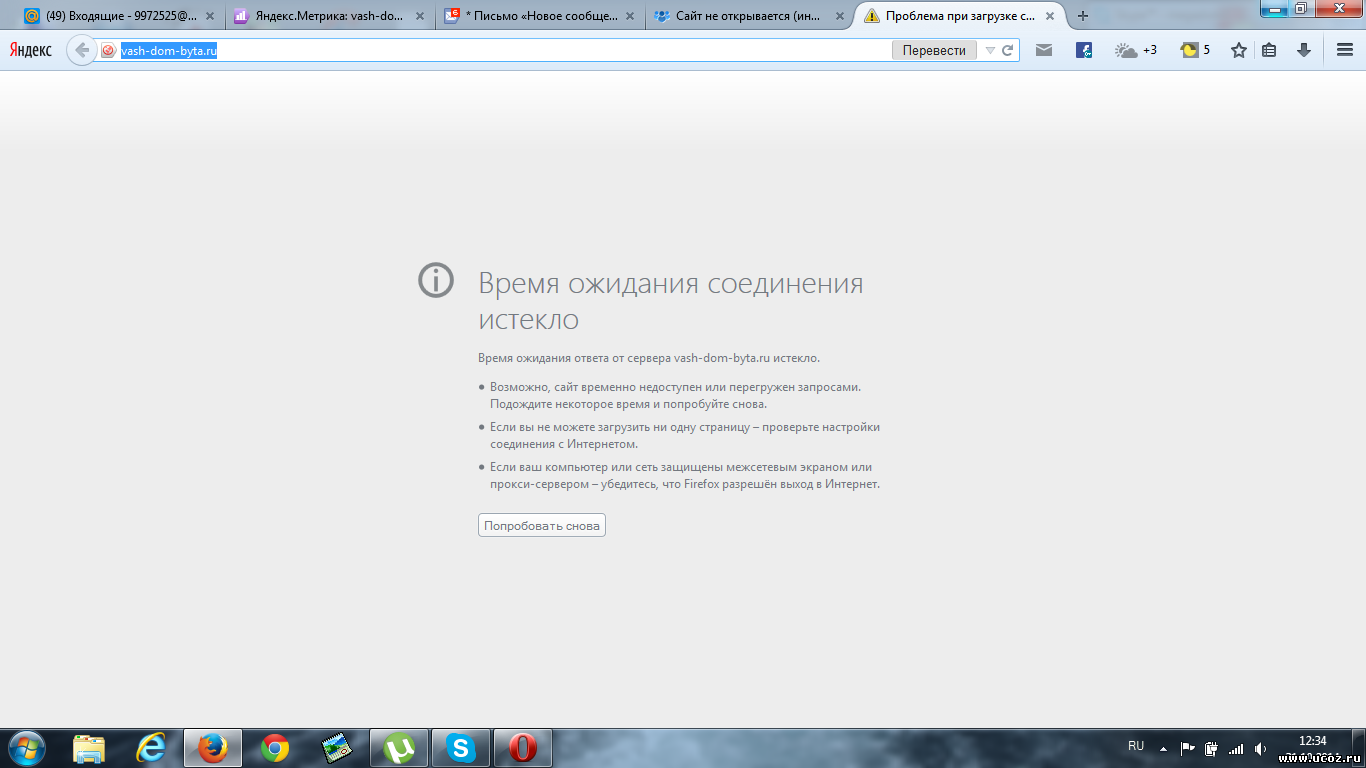1366x768 pixels.
Task: Close the 'Сайт не открывается' tab
Action: pos(839,16)
